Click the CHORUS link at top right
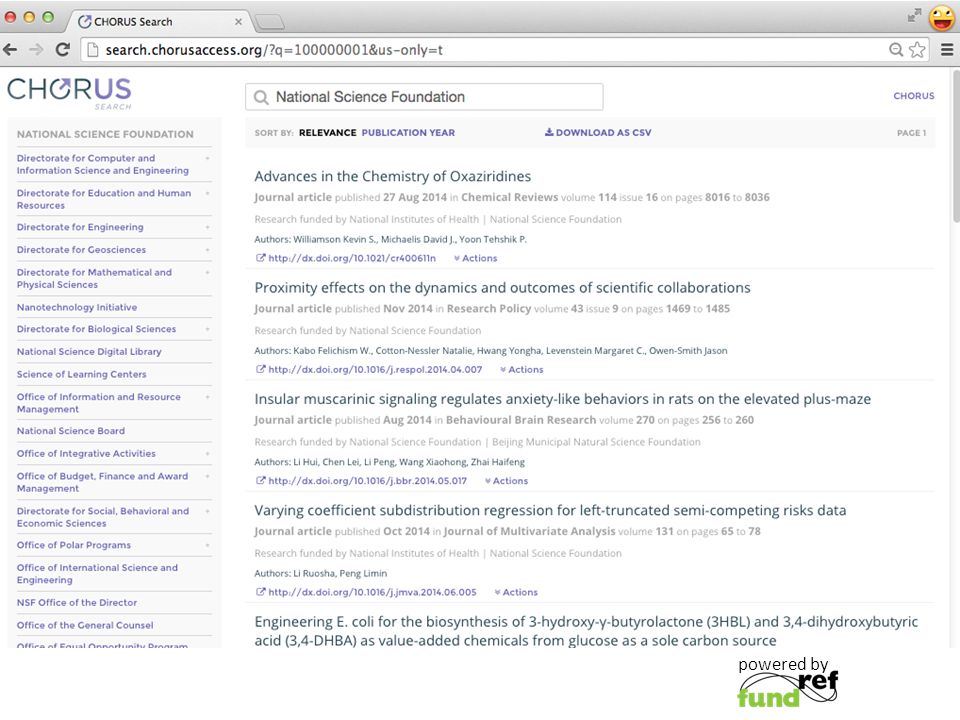This screenshot has width=960, height=720. point(913,96)
